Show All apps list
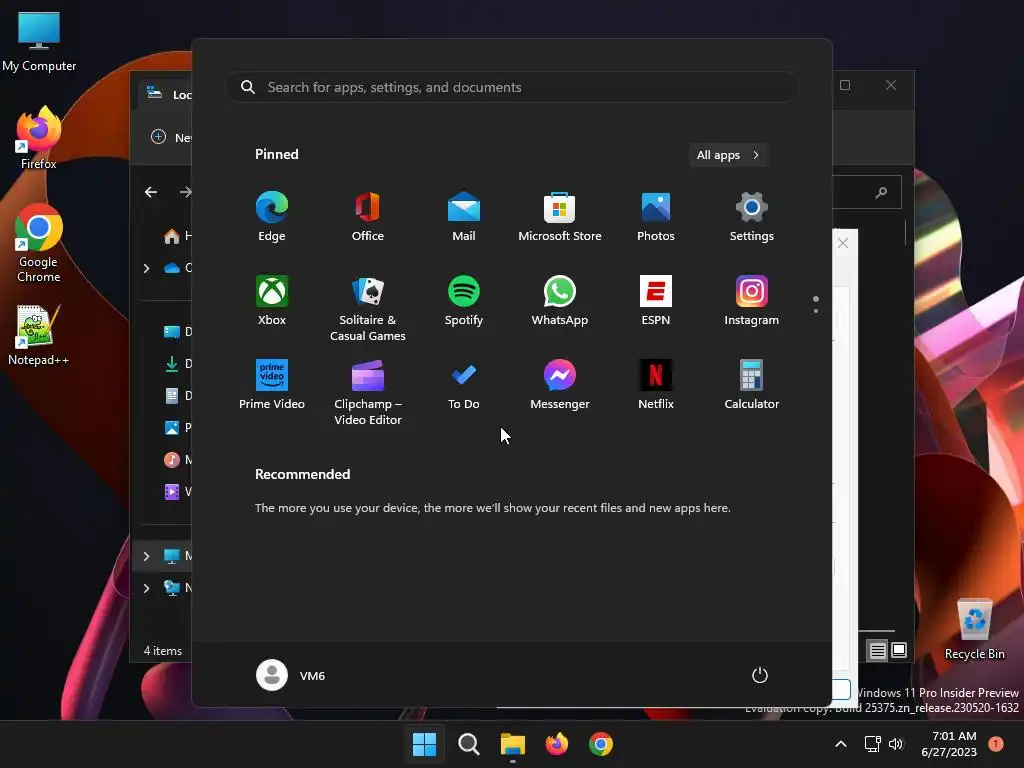Image resolution: width=1024 pixels, height=768 pixels. coord(728,155)
